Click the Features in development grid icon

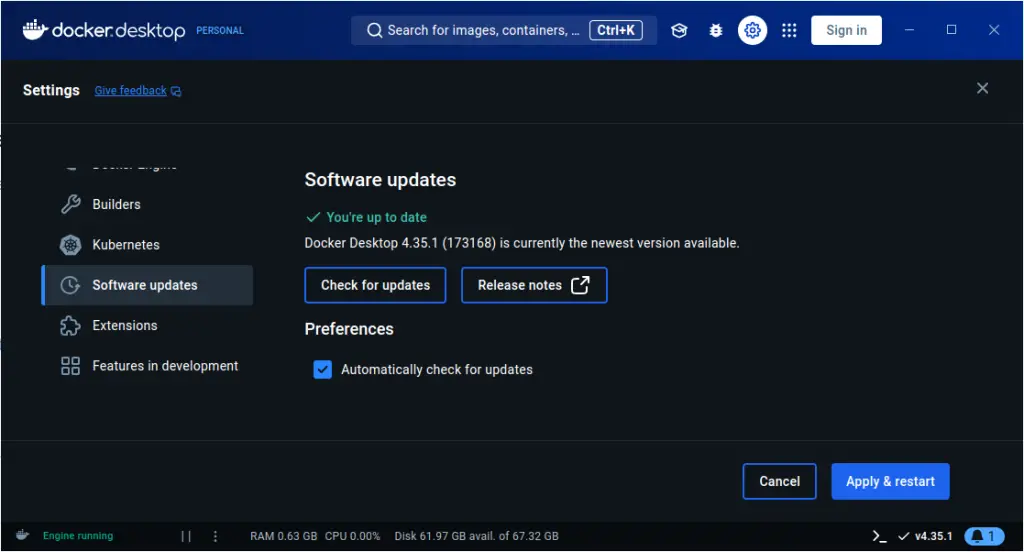click(x=71, y=366)
